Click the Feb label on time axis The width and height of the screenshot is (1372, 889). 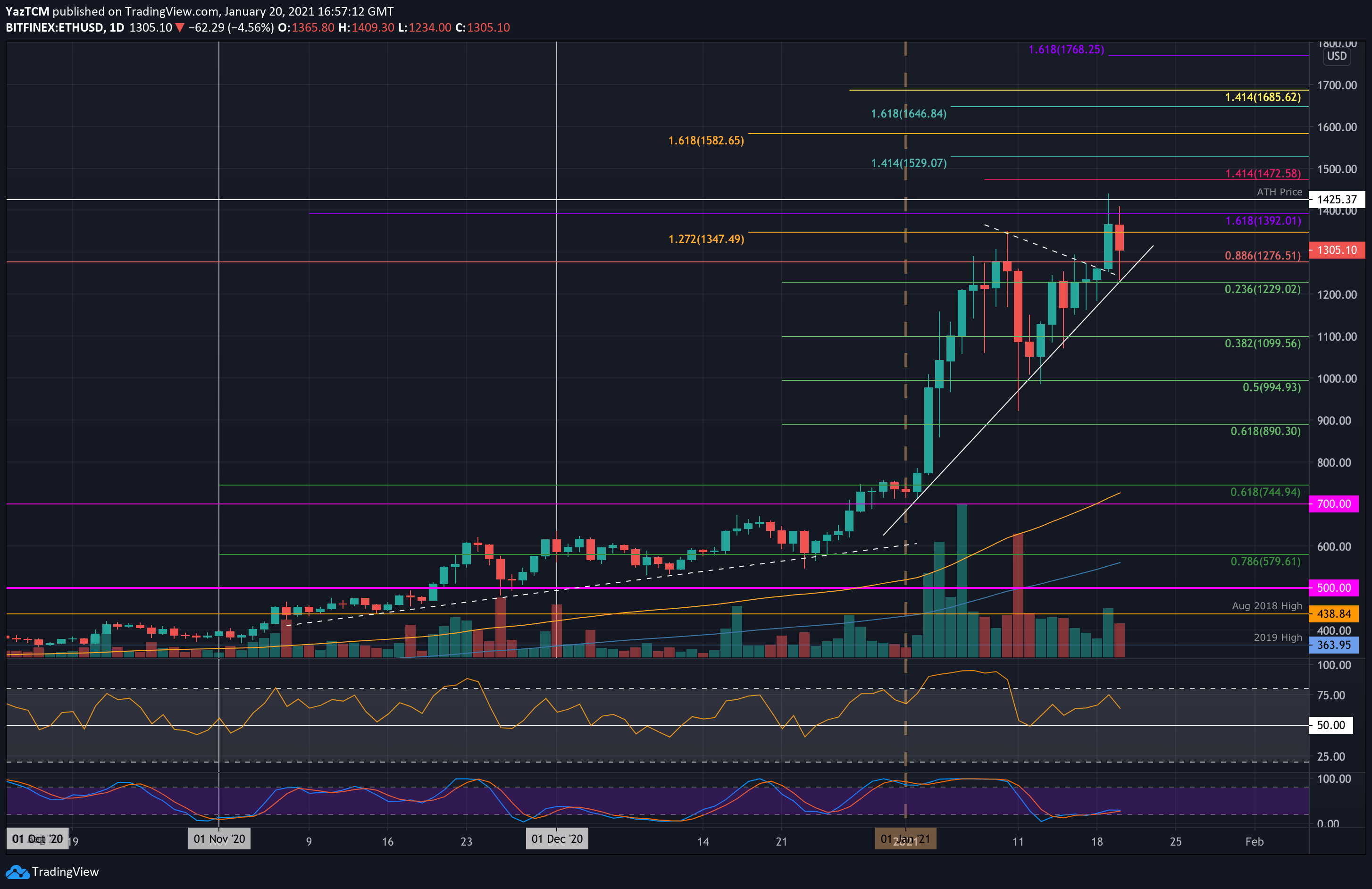1255,842
